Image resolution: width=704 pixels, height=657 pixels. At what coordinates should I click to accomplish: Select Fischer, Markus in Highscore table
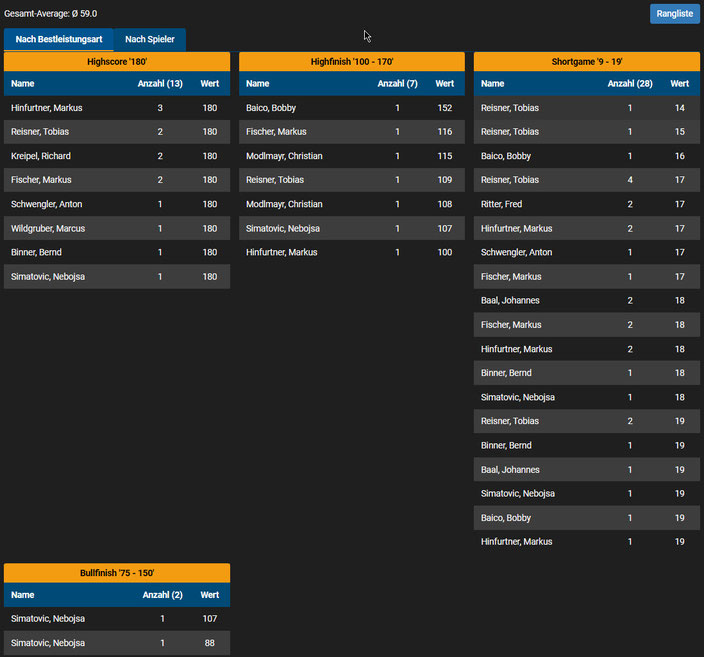(117, 180)
